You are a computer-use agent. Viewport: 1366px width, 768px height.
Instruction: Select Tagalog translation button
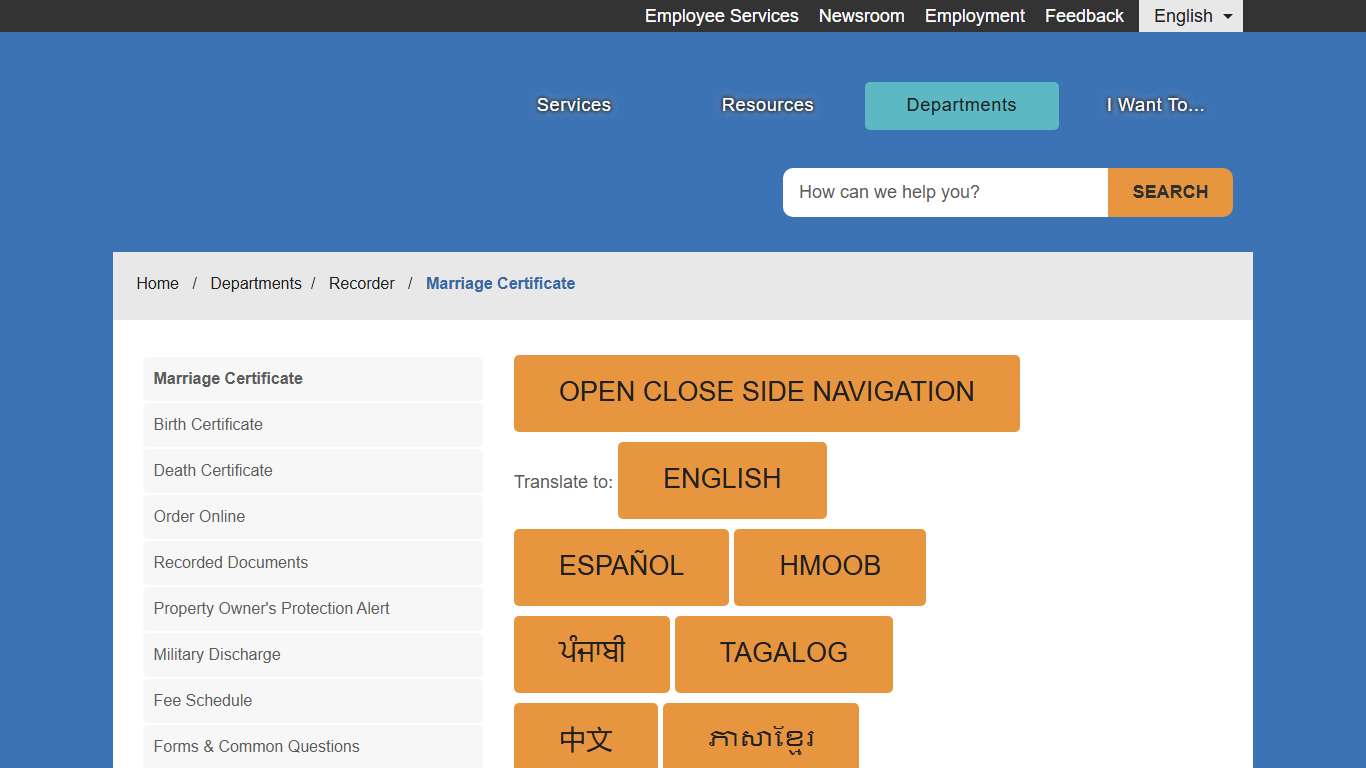point(783,654)
